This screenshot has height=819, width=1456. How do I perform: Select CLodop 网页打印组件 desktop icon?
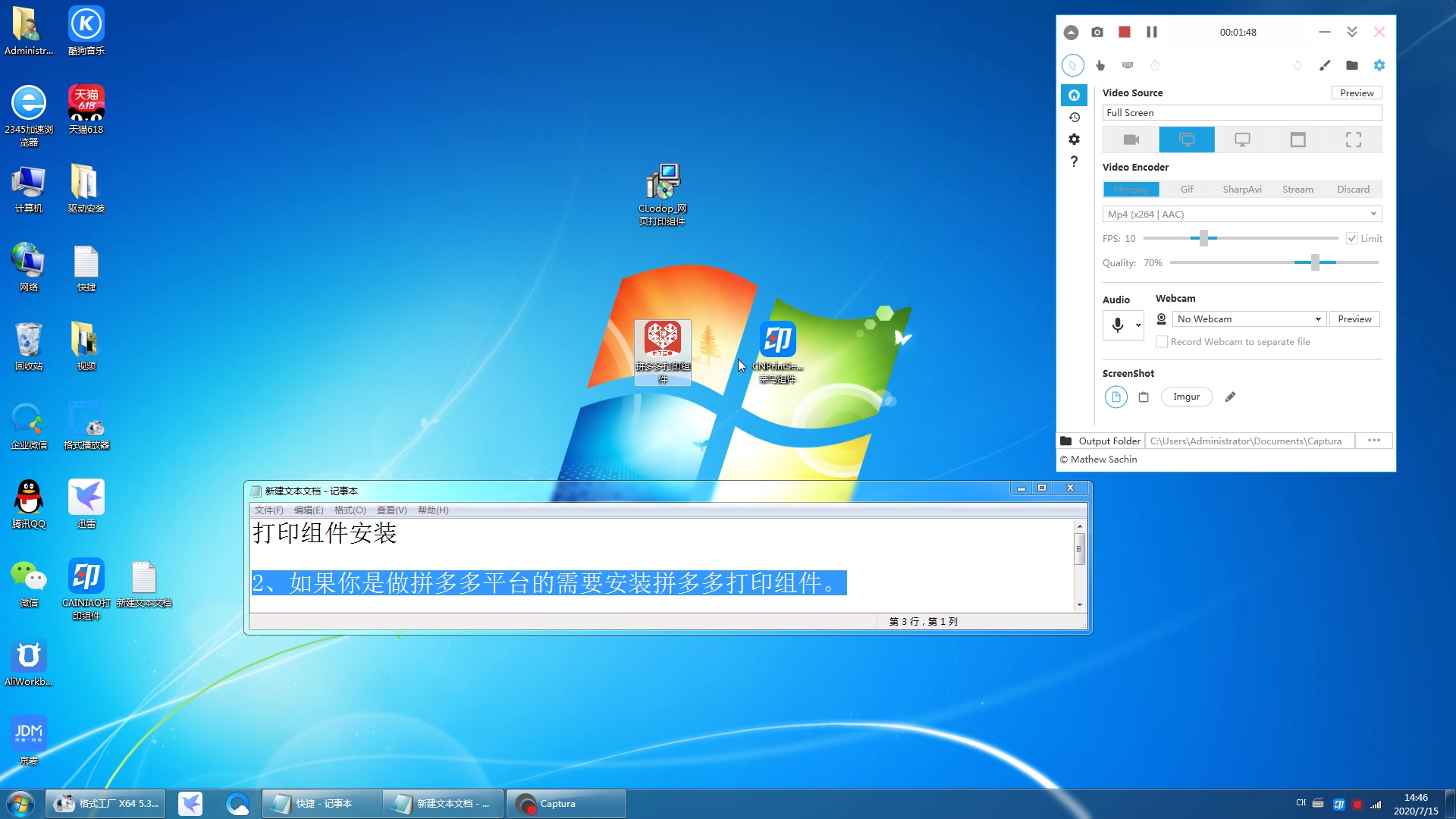click(662, 194)
